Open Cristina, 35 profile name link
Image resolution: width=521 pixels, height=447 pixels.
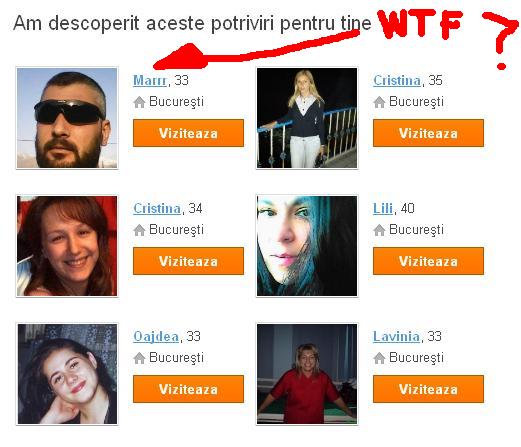pyautogui.click(x=397, y=81)
